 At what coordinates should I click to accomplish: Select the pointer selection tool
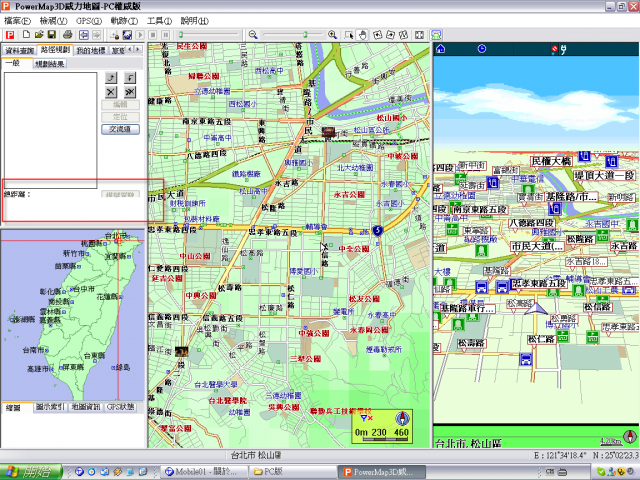pyautogui.click(x=349, y=35)
